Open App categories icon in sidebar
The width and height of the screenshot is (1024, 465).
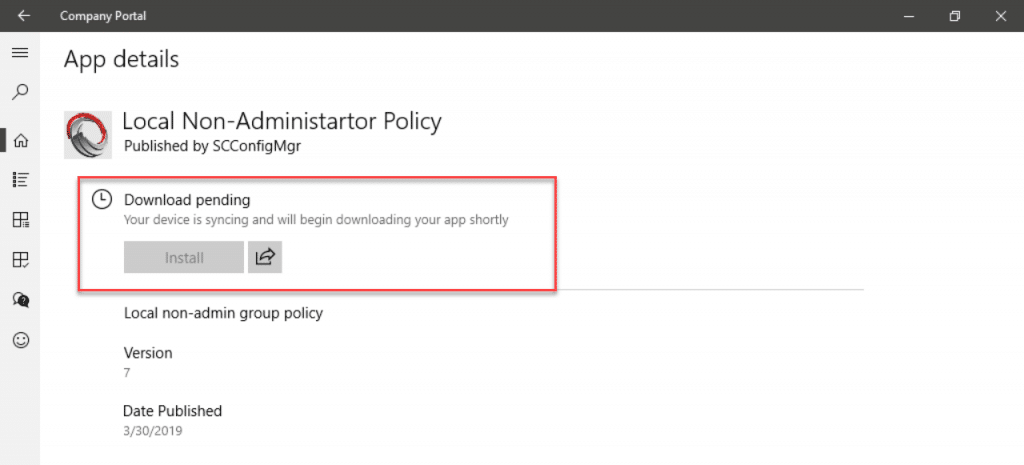[21, 220]
